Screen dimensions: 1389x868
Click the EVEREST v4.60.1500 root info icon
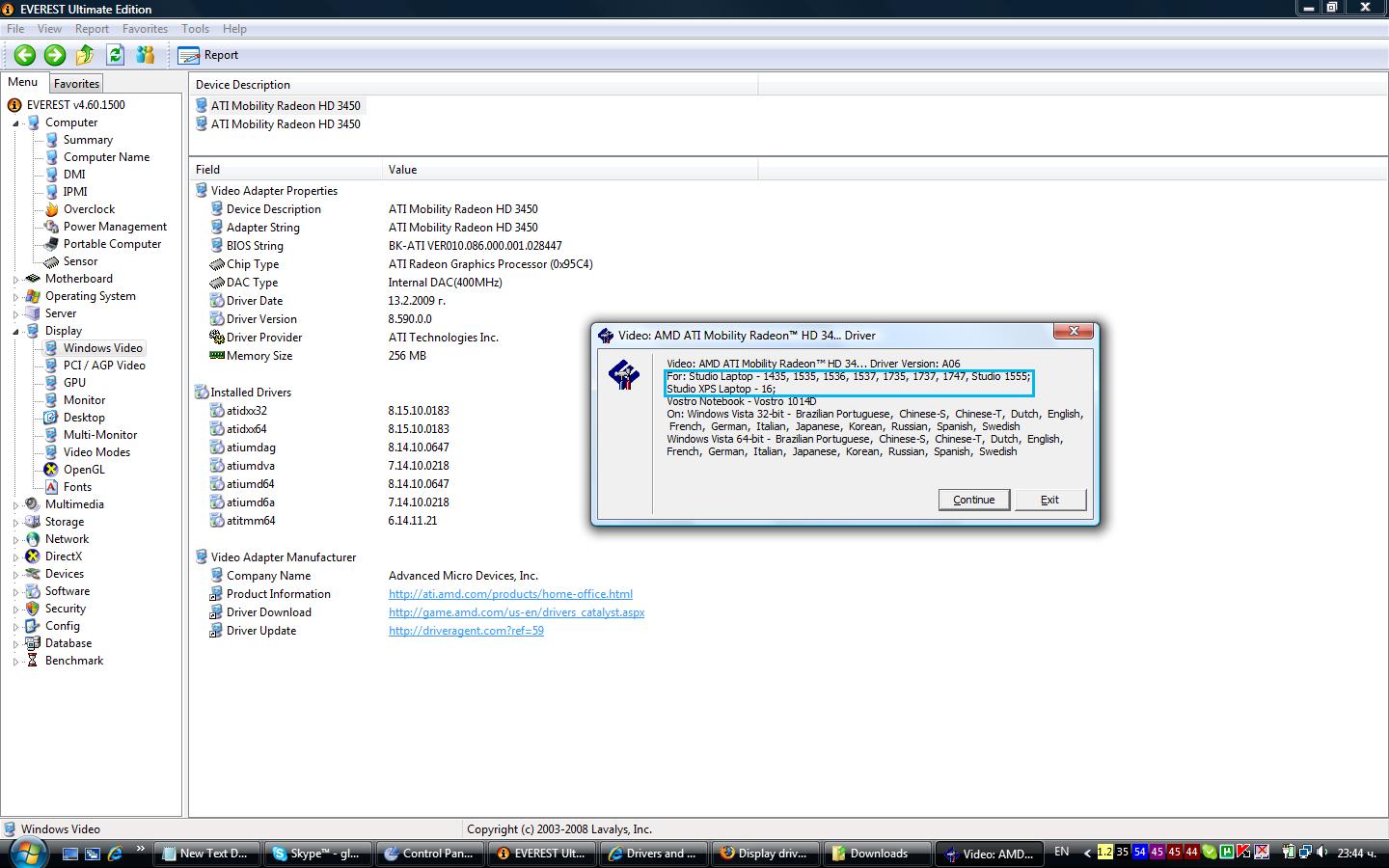point(14,105)
